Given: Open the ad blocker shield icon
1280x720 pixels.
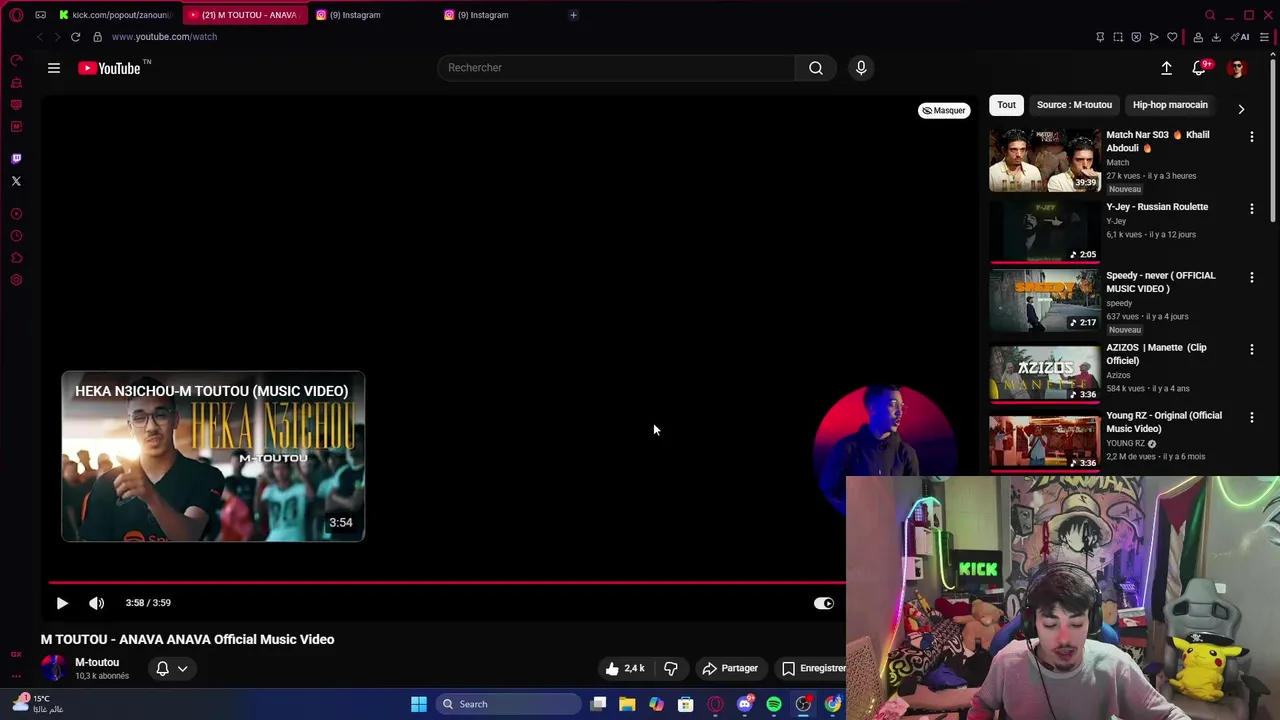Looking at the screenshot, I should (1136, 37).
